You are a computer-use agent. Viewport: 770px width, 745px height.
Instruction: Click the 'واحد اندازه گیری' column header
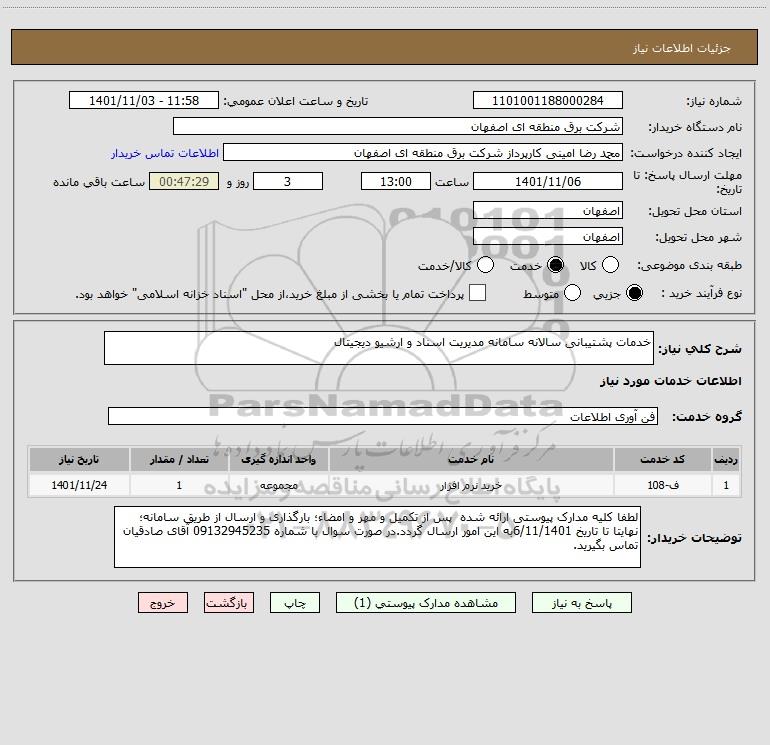pyautogui.click(x=278, y=459)
